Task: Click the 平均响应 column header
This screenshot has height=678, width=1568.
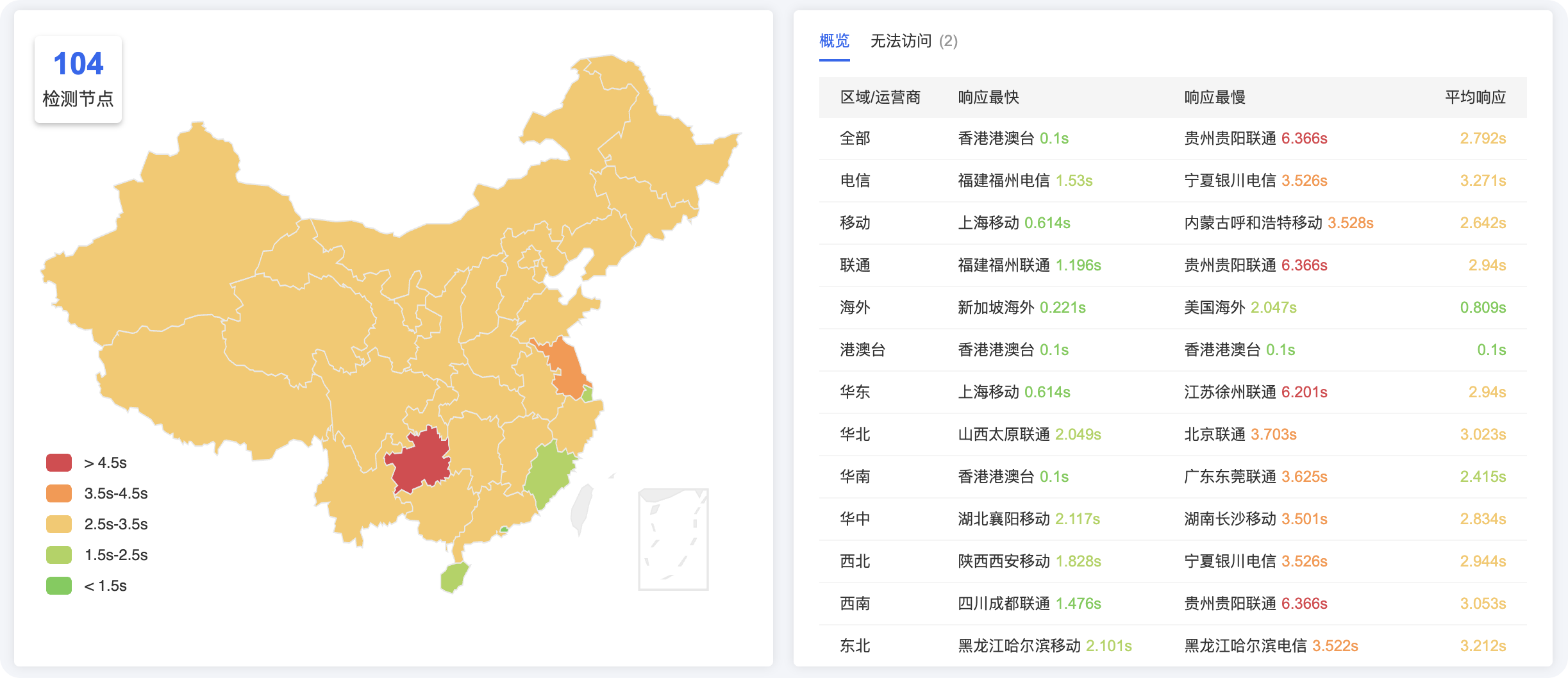Action: 1475,97
